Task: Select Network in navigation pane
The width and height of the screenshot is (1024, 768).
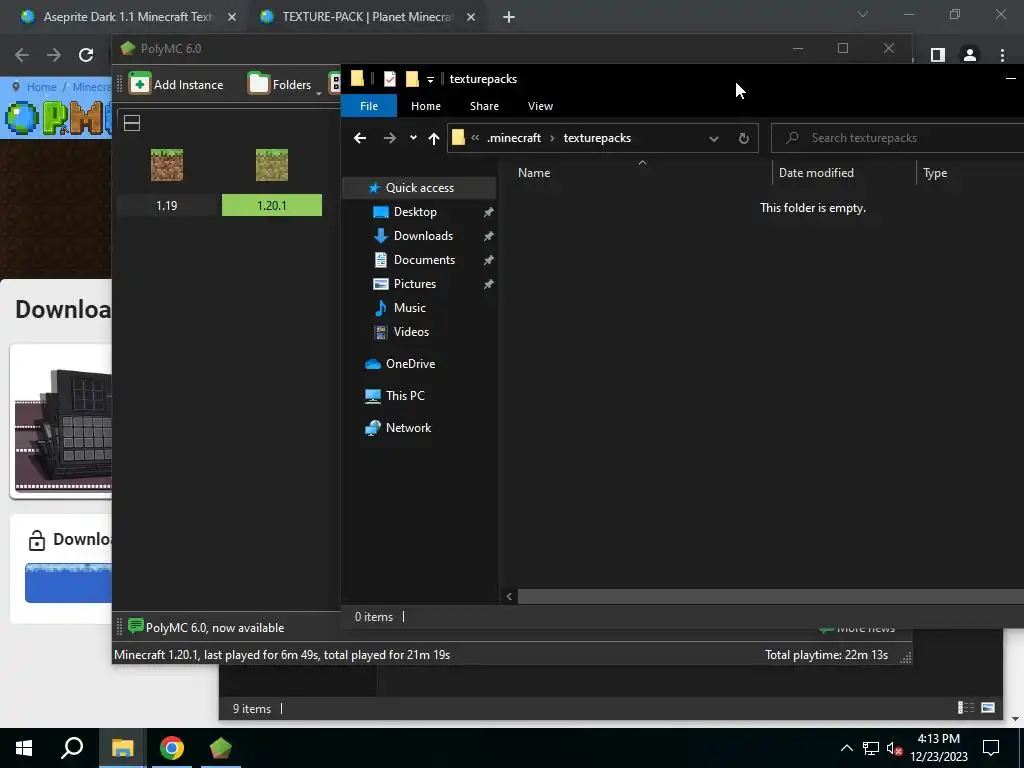Action: coord(408,428)
